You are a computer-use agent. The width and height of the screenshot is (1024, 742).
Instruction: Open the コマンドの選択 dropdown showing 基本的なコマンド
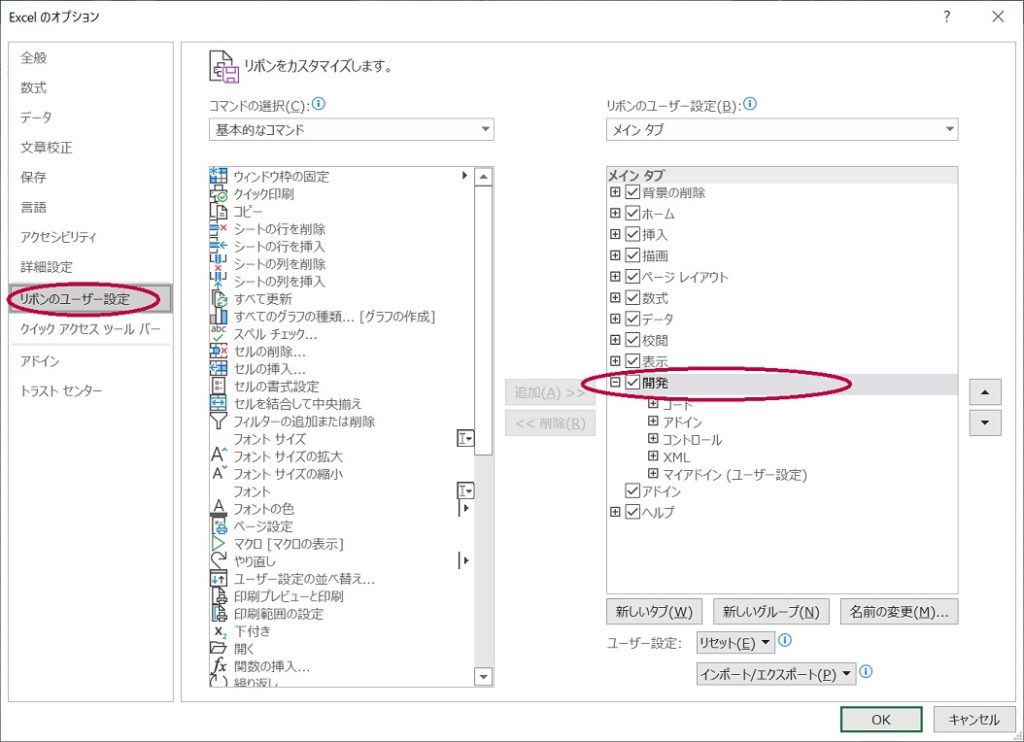click(x=352, y=130)
